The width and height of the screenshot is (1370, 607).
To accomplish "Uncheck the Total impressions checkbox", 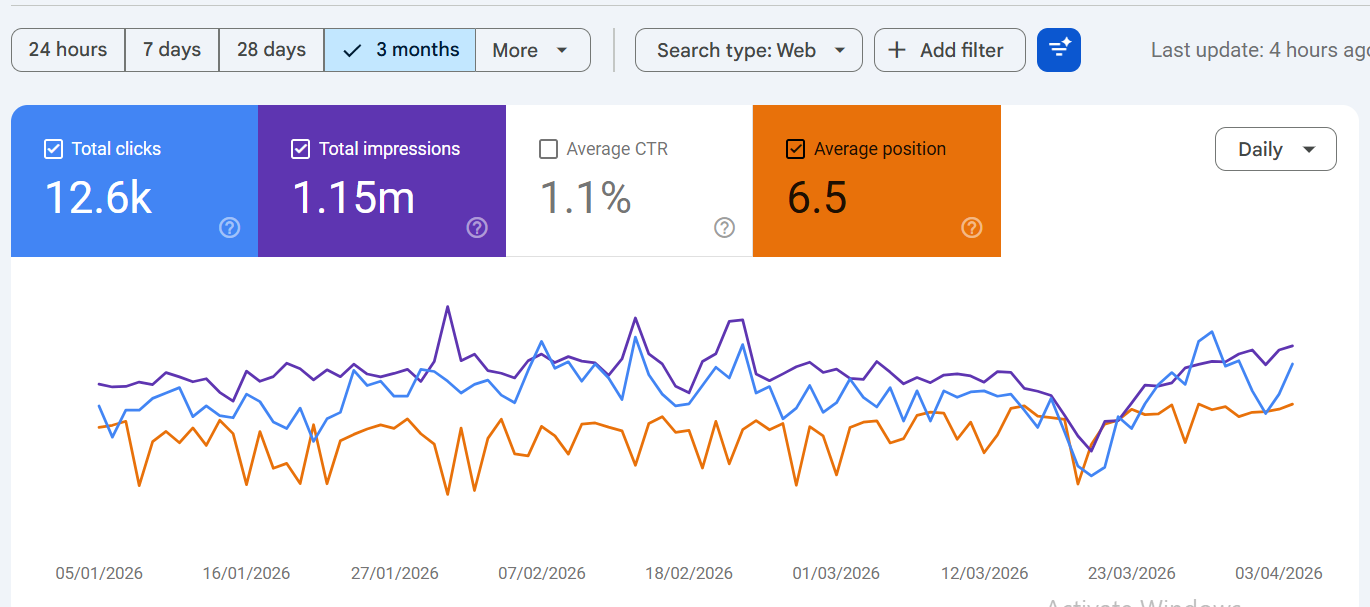I will pos(300,149).
